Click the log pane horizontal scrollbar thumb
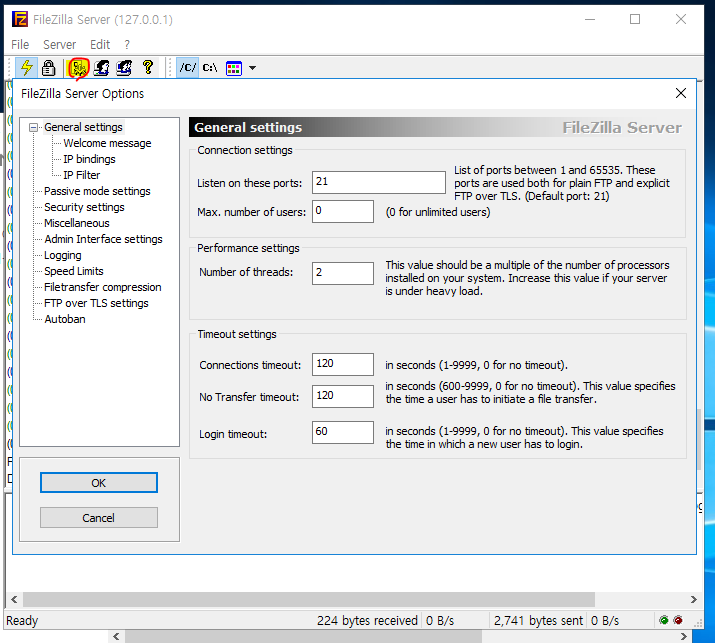This screenshot has height=643, width=715. [x=309, y=599]
